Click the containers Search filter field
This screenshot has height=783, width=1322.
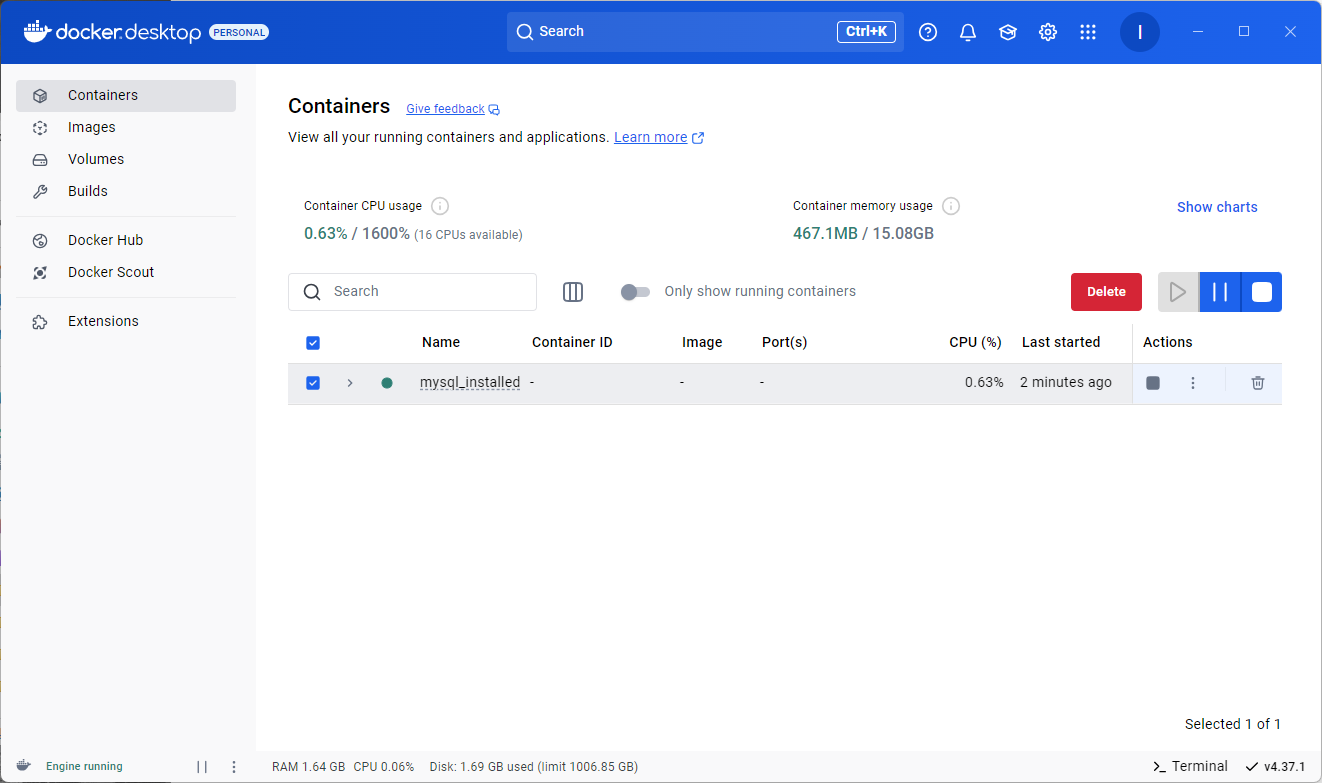pyautogui.click(x=412, y=292)
